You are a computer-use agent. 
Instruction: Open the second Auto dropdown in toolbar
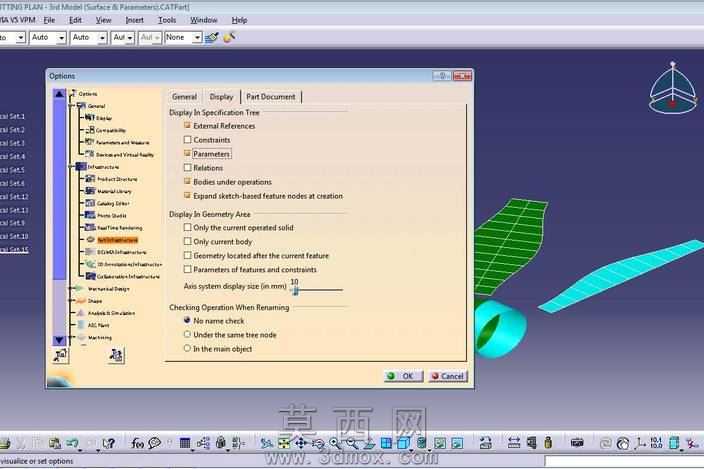click(x=88, y=38)
